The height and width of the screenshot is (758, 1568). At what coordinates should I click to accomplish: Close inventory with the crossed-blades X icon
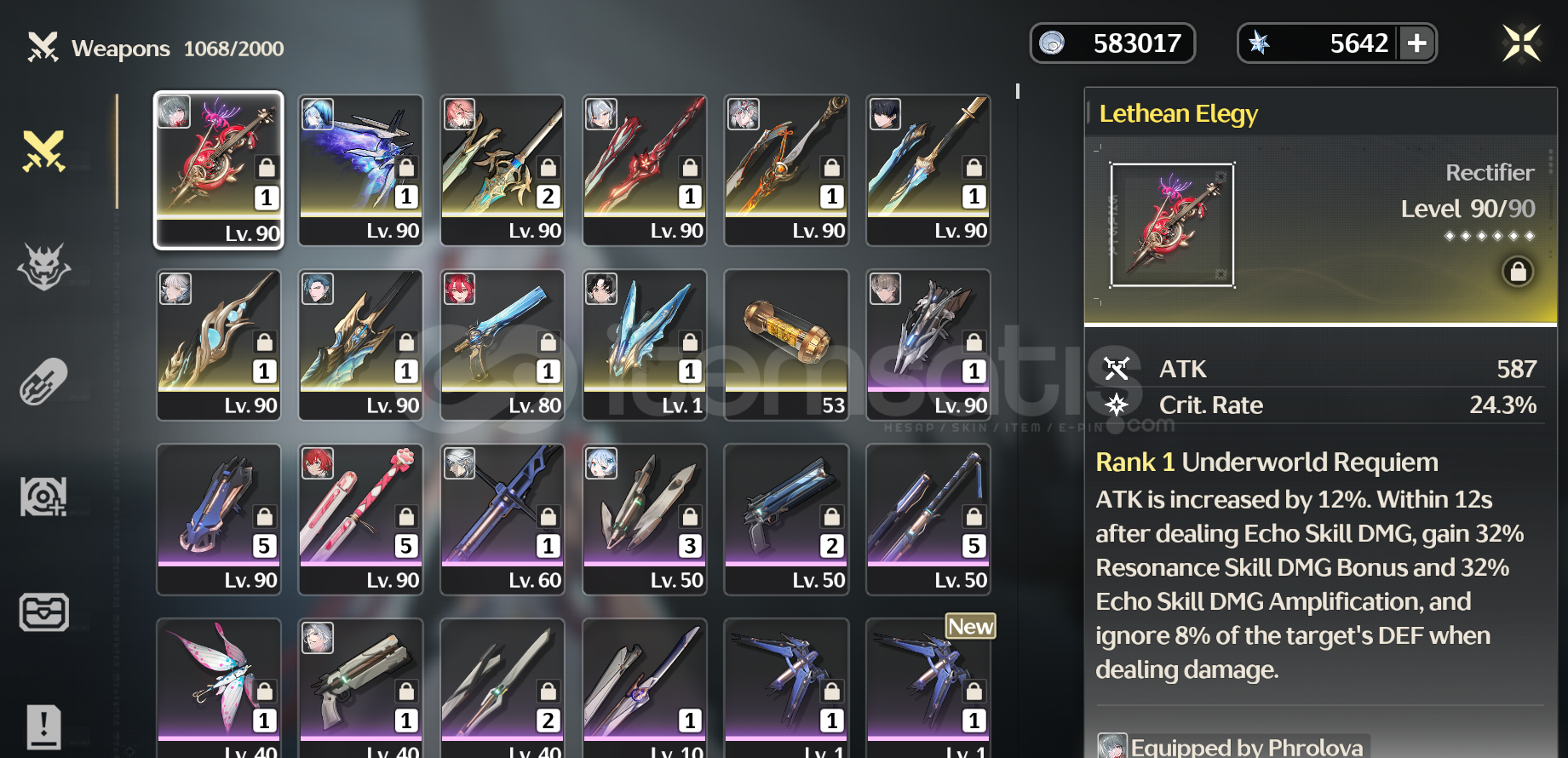[1521, 43]
